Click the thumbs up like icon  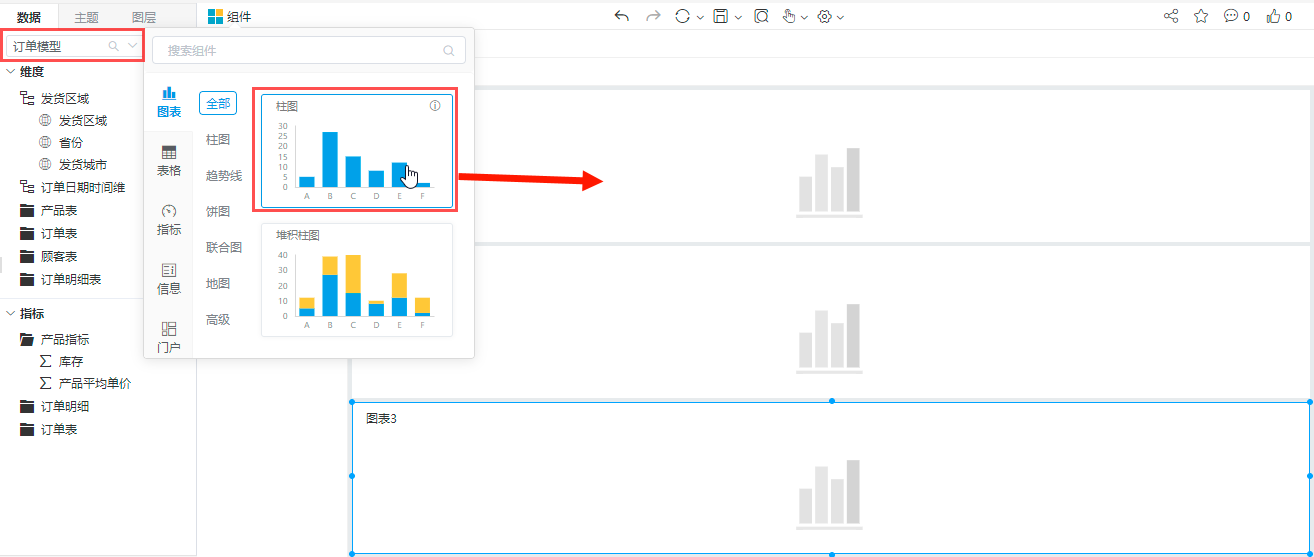[x=1274, y=16]
